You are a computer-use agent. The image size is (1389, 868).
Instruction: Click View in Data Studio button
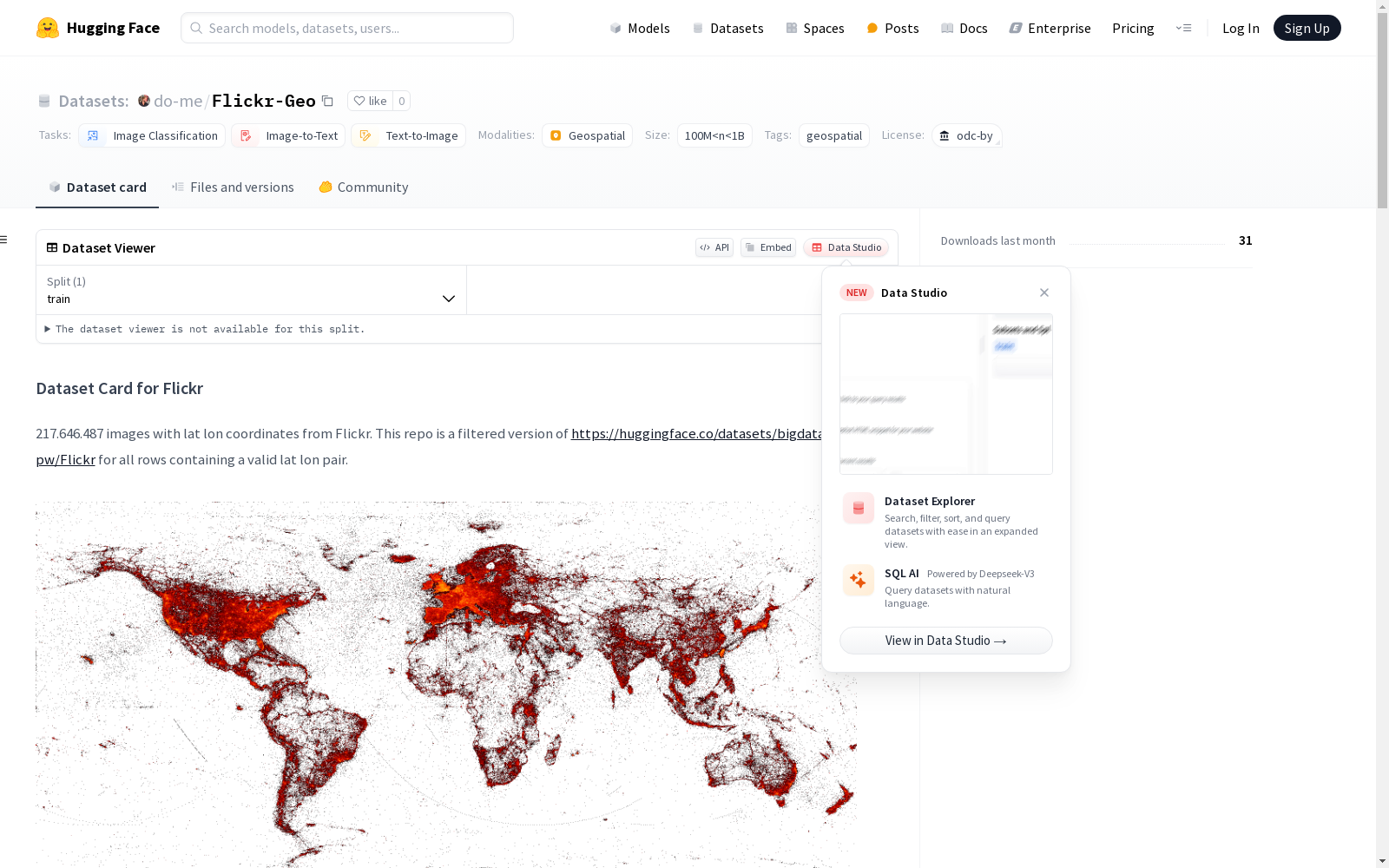946,641
